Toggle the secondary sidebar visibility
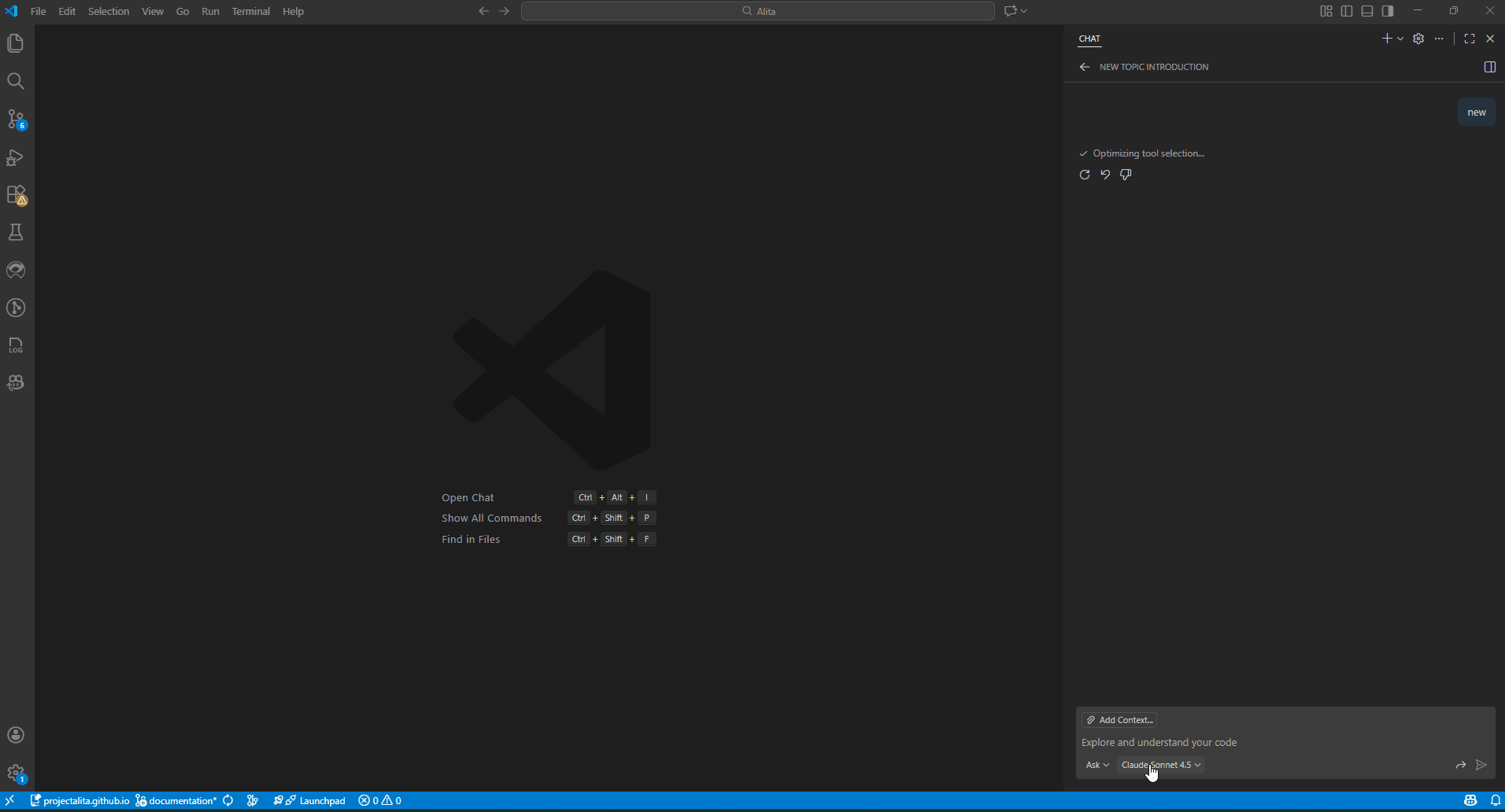1505x812 pixels. point(1389,10)
